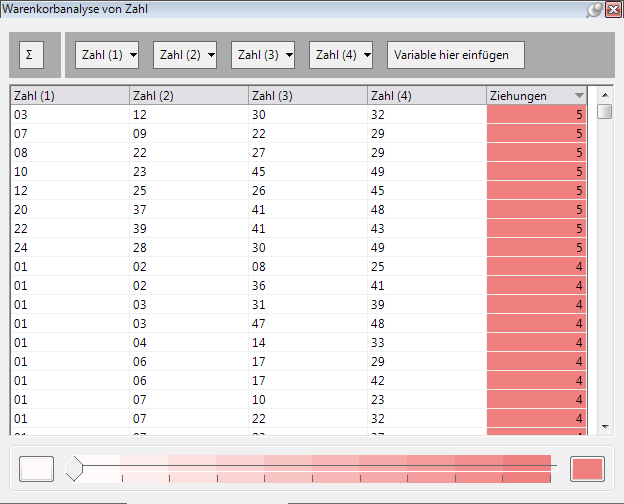The width and height of the screenshot is (624, 504).
Task: Select row 20 37 41 48
Action: [x=298, y=210]
